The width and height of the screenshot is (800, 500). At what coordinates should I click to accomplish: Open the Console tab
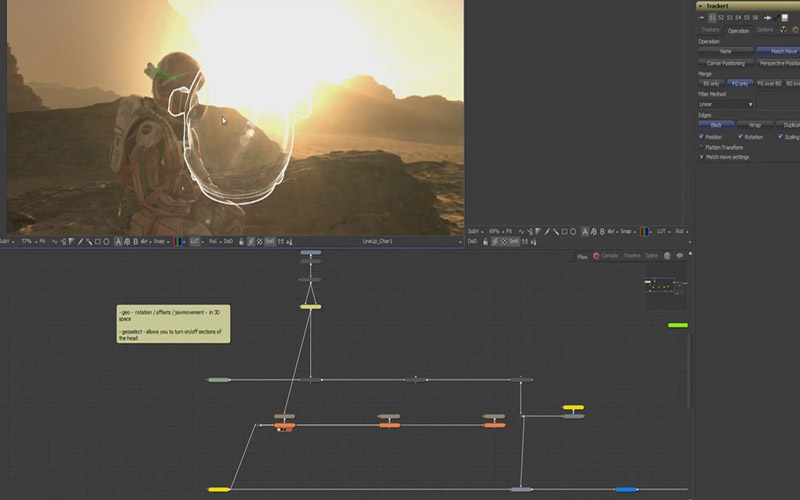609,256
